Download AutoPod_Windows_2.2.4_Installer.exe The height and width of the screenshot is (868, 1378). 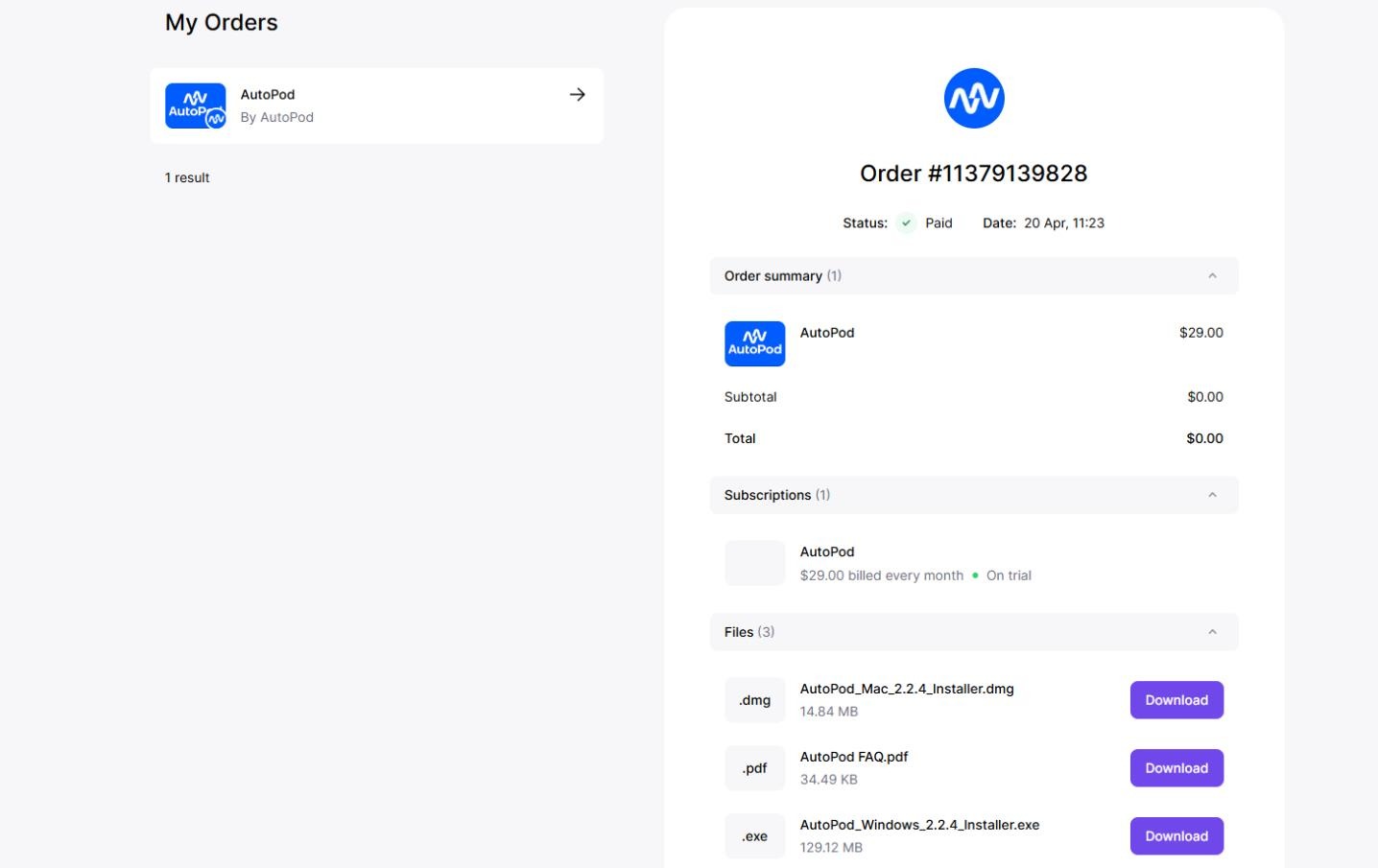[1176, 836]
